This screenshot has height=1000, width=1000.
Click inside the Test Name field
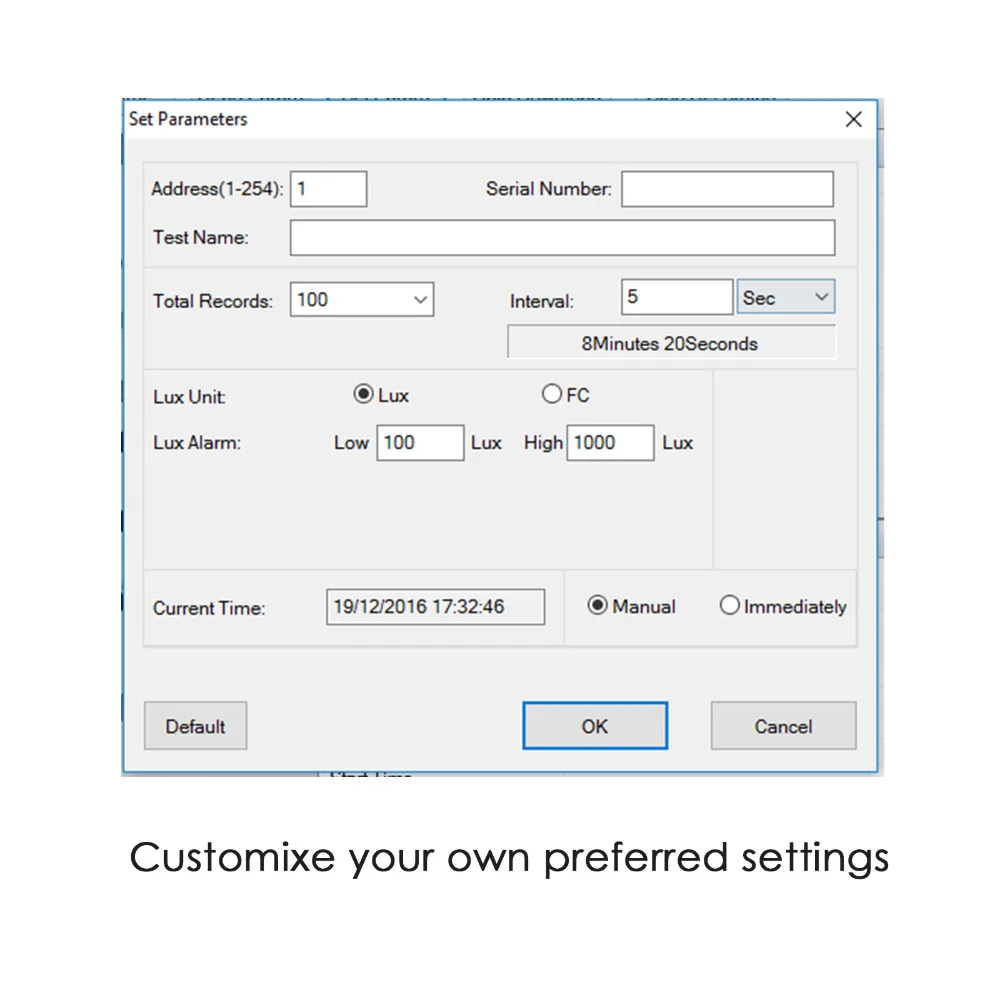[x=562, y=237]
